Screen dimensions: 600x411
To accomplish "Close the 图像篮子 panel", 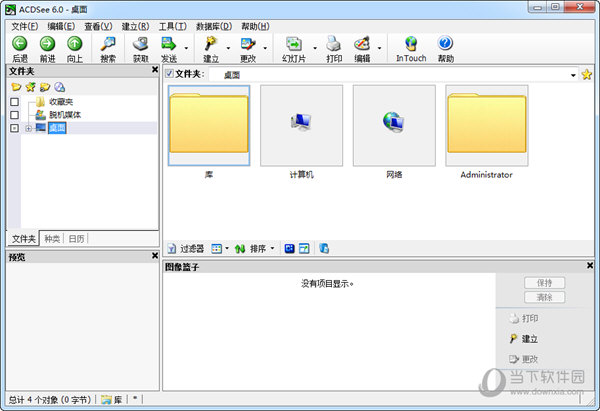I will (590, 265).
